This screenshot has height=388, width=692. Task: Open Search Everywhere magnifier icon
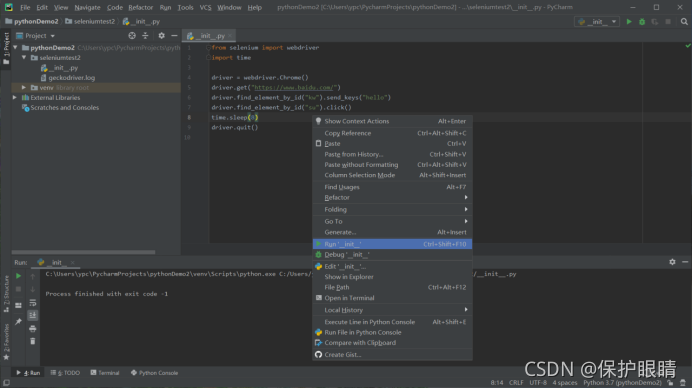684,22
